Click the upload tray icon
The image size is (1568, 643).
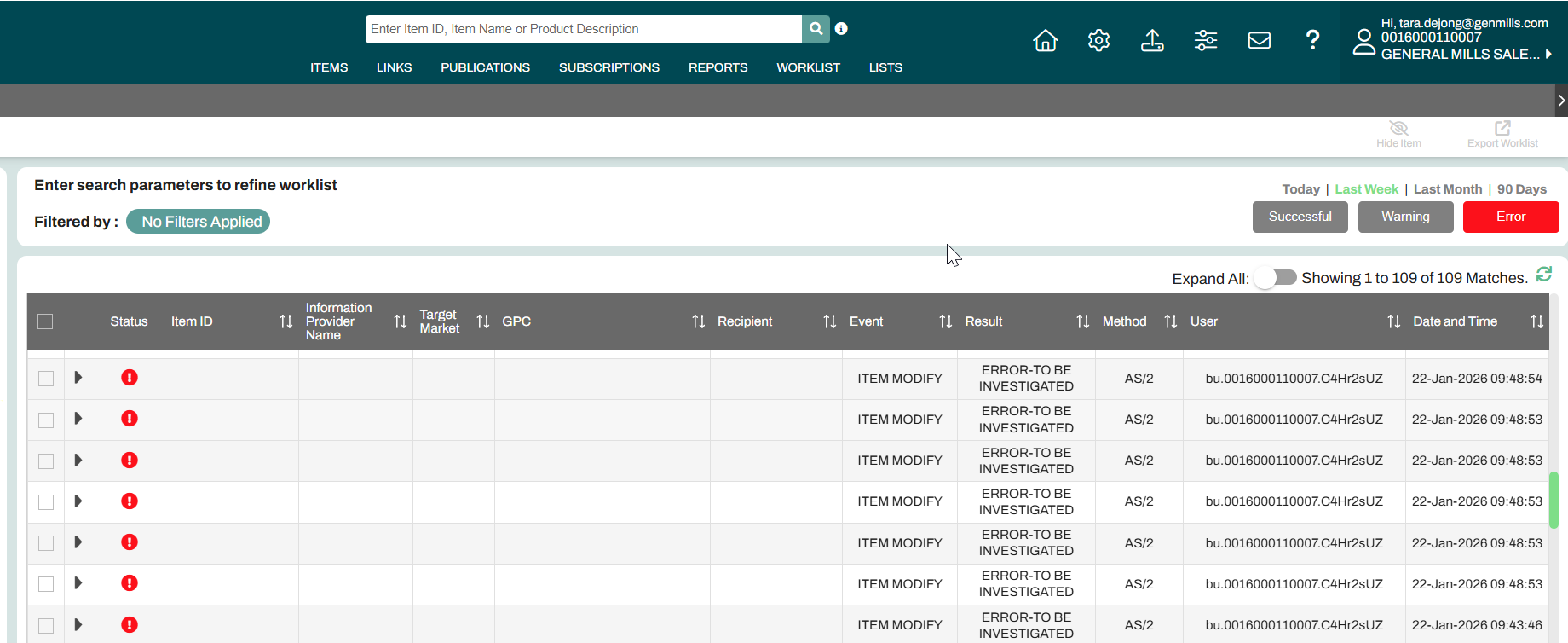point(1152,40)
